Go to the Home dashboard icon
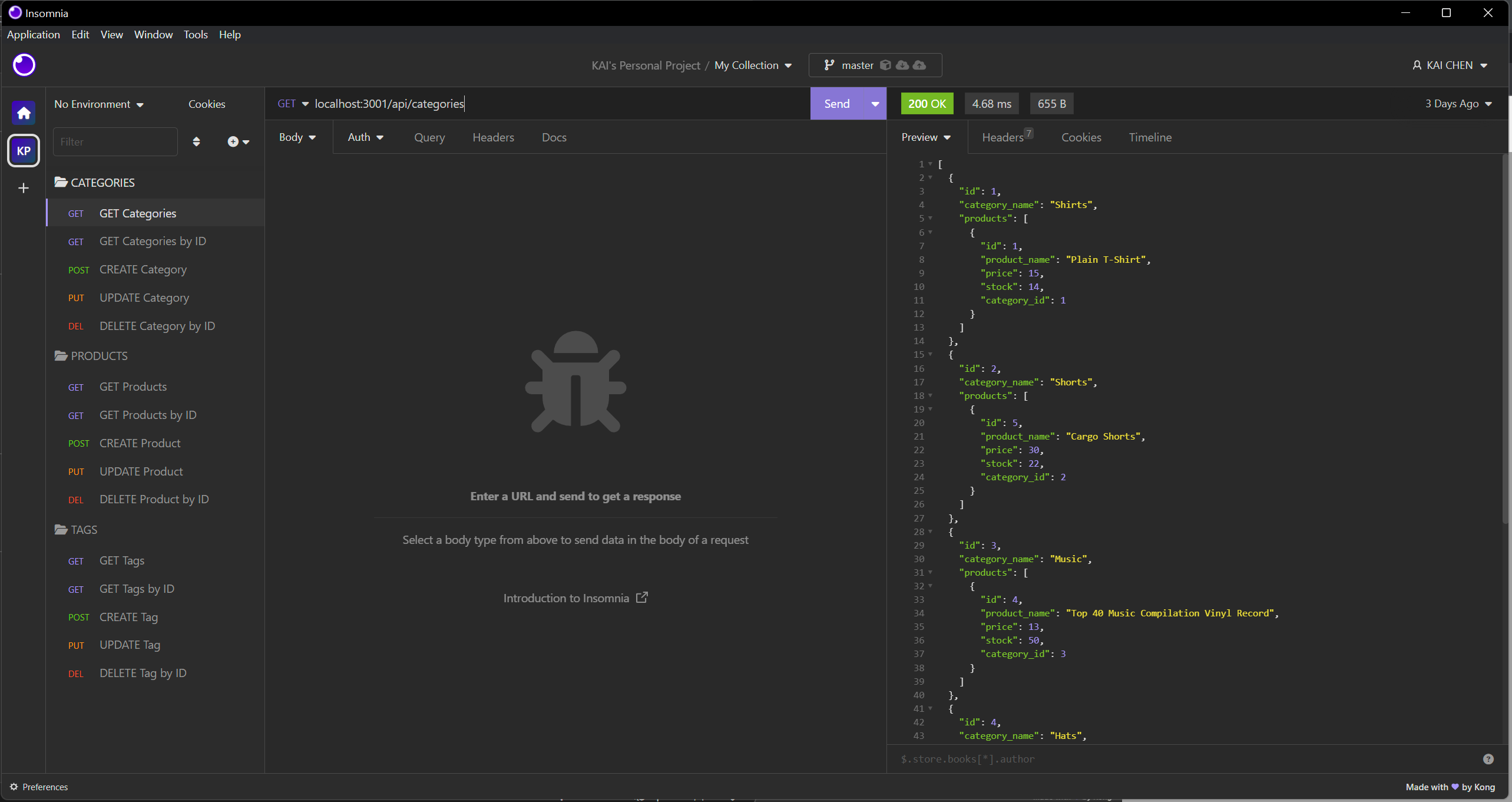This screenshot has height=802, width=1512. tap(24, 113)
